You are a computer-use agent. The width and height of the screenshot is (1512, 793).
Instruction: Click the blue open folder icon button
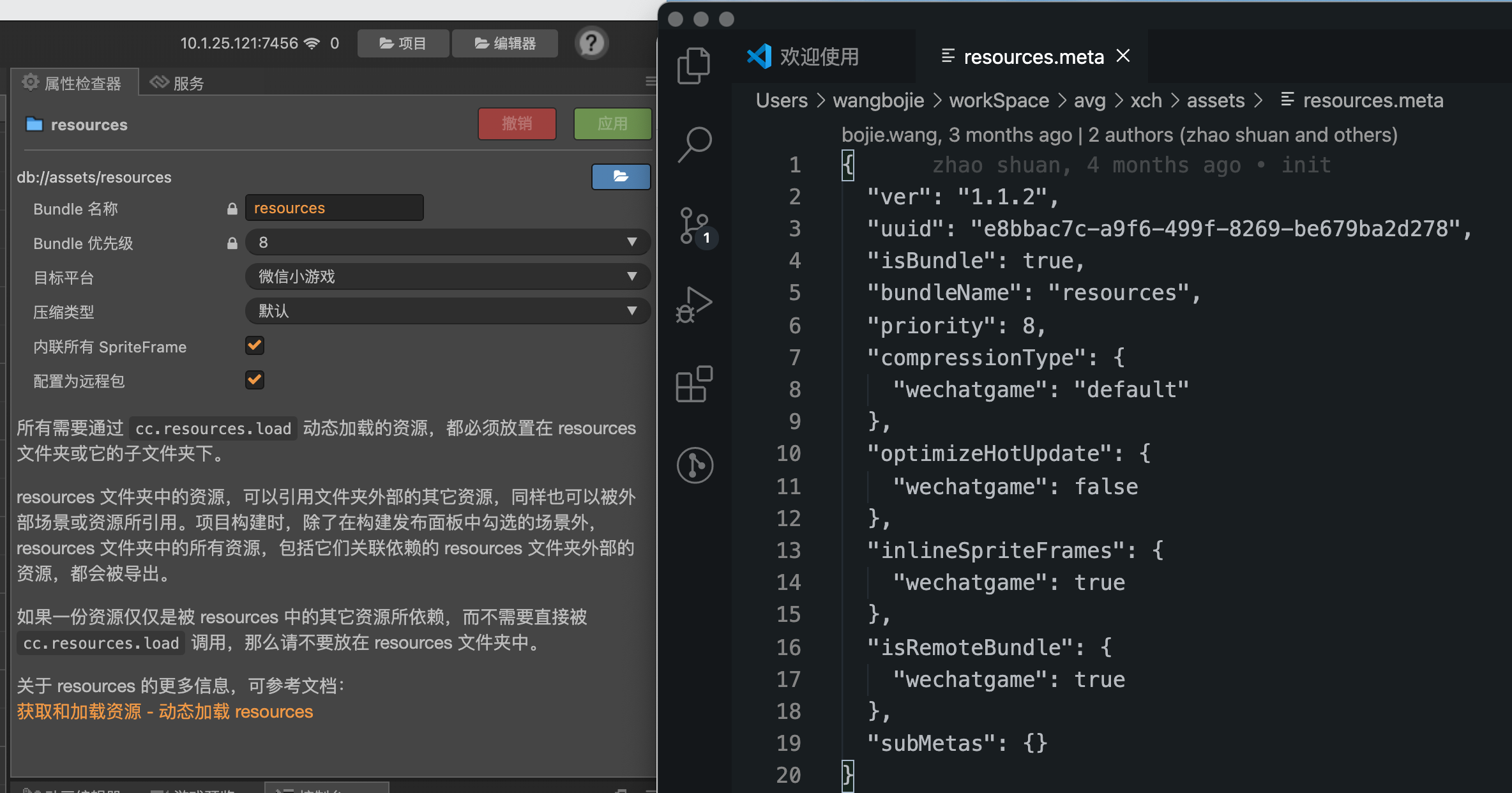621,176
